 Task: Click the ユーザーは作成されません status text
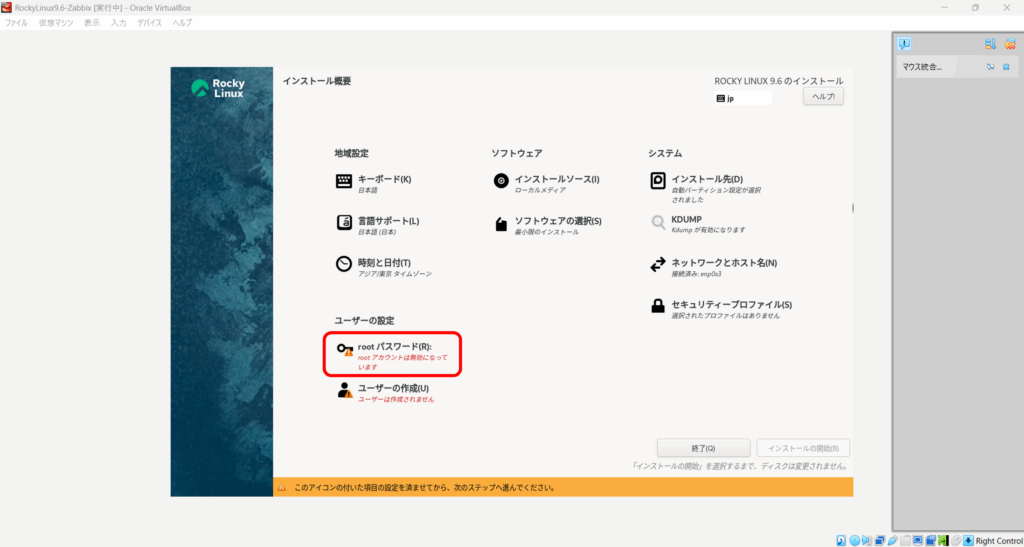(x=396, y=399)
